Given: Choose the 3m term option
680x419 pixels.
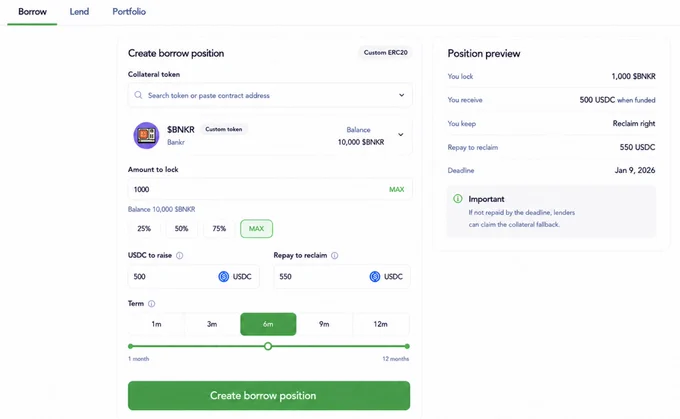Looking at the screenshot, I should [x=212, y=324].
